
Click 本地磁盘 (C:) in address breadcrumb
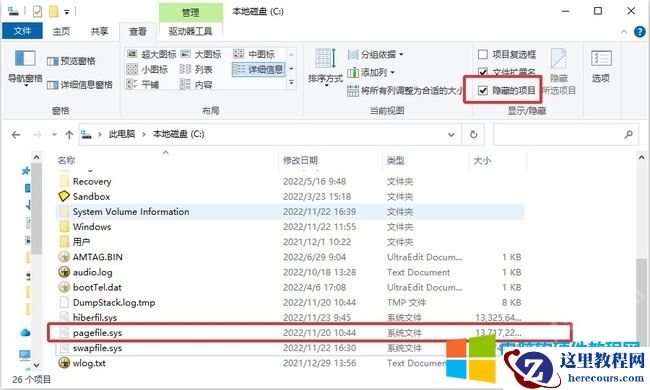pos(179,134)
